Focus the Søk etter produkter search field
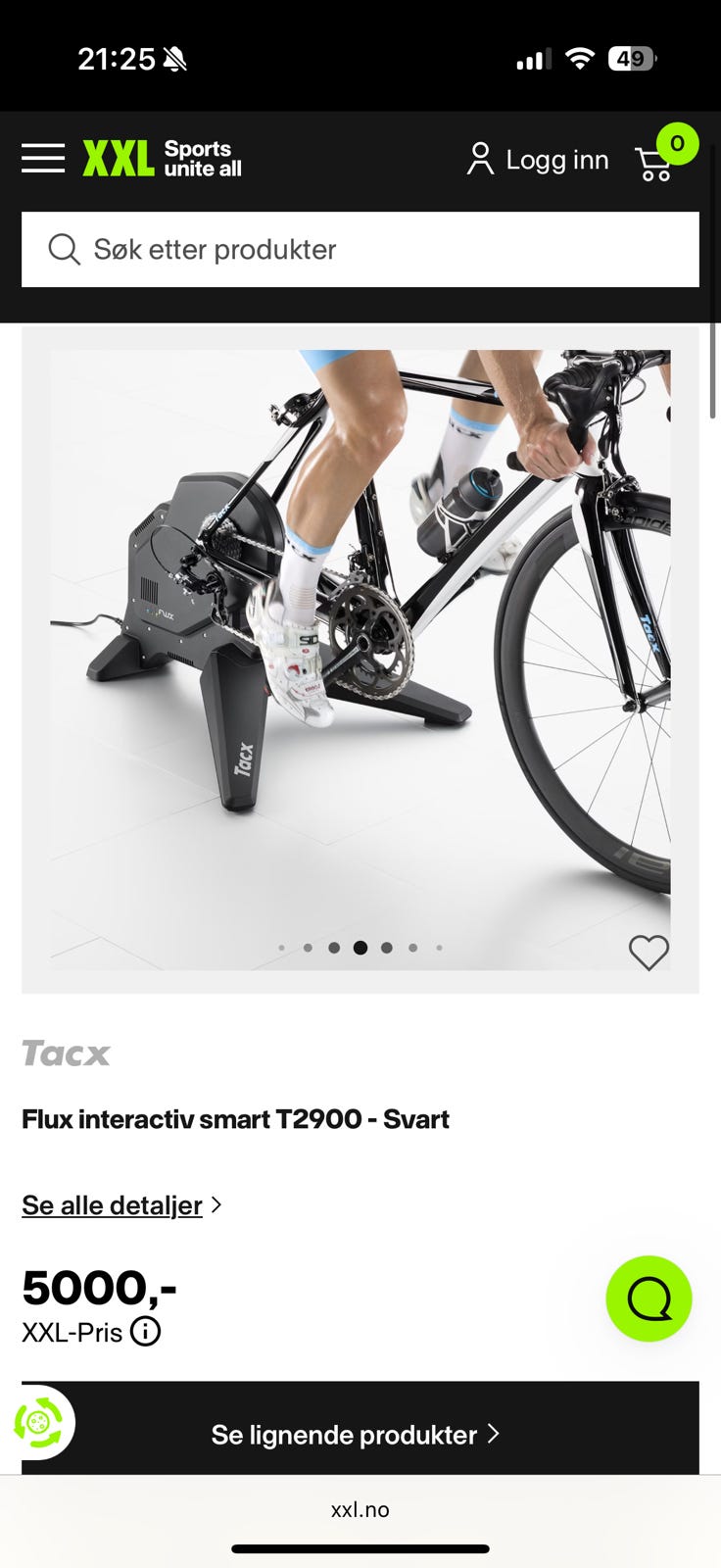Viewport: 721px width, 1568px height. (360, 250)
